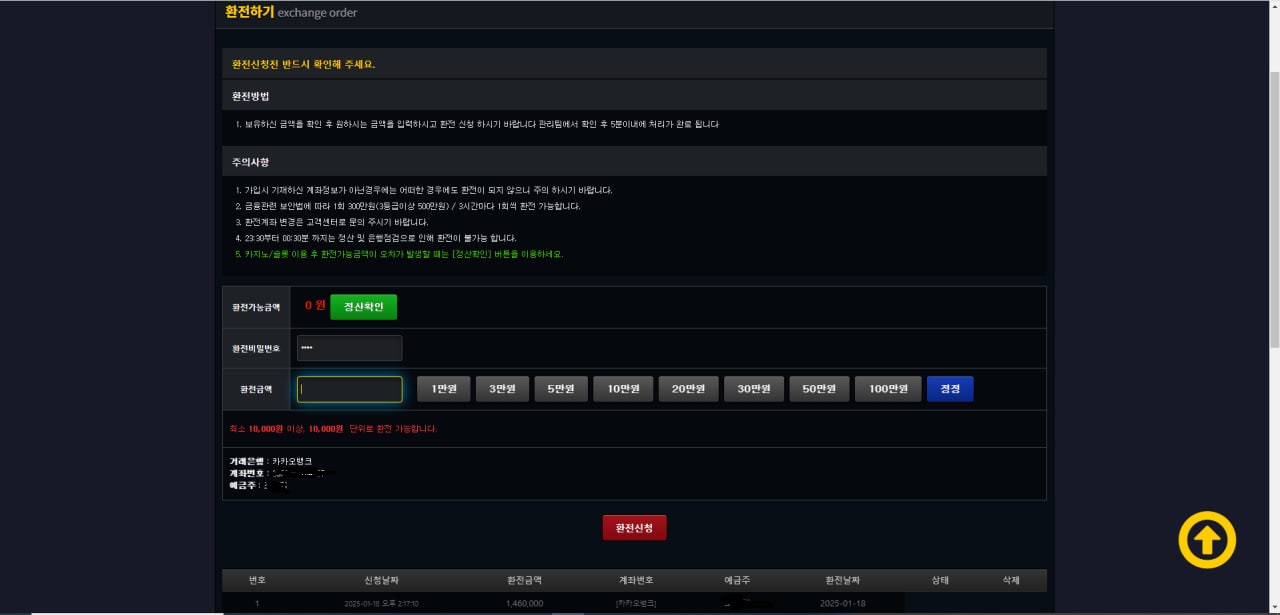1280x615 pixels.
Task: Choose the 100만원 amount button
Action: coord(888,389)
